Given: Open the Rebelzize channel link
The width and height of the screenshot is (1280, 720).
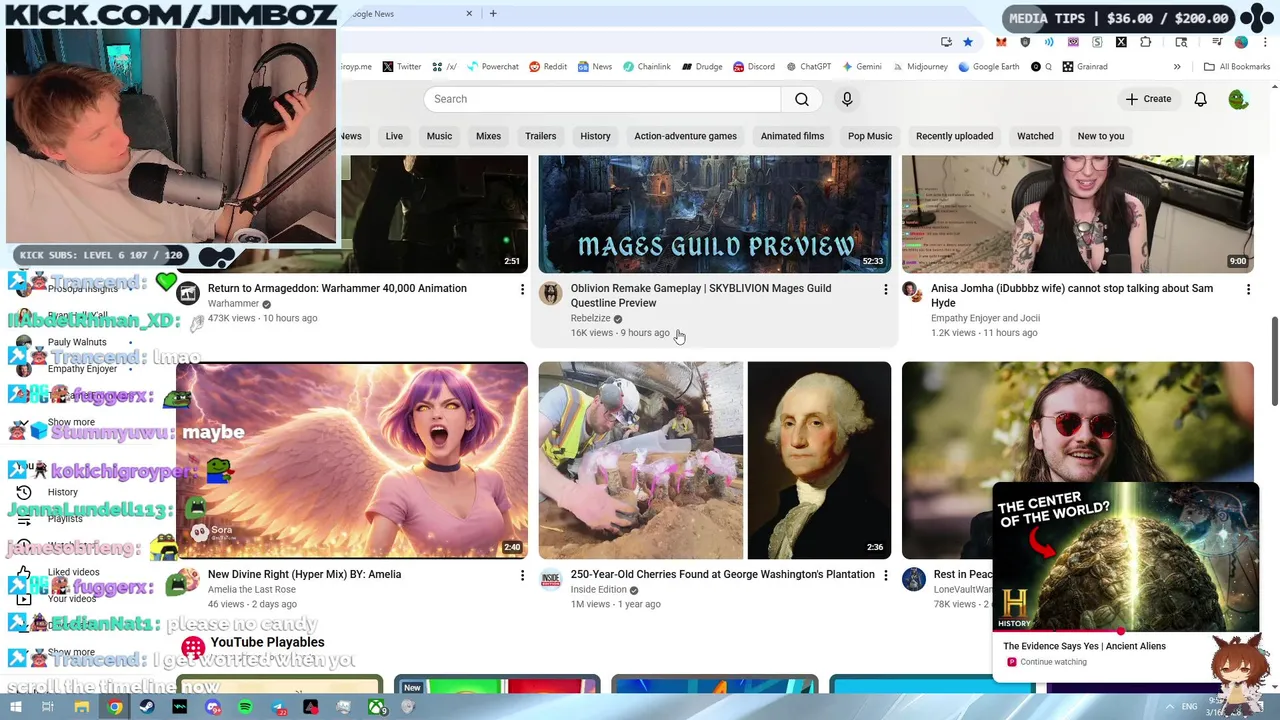Looking at the screenshot, I should 590,318.
